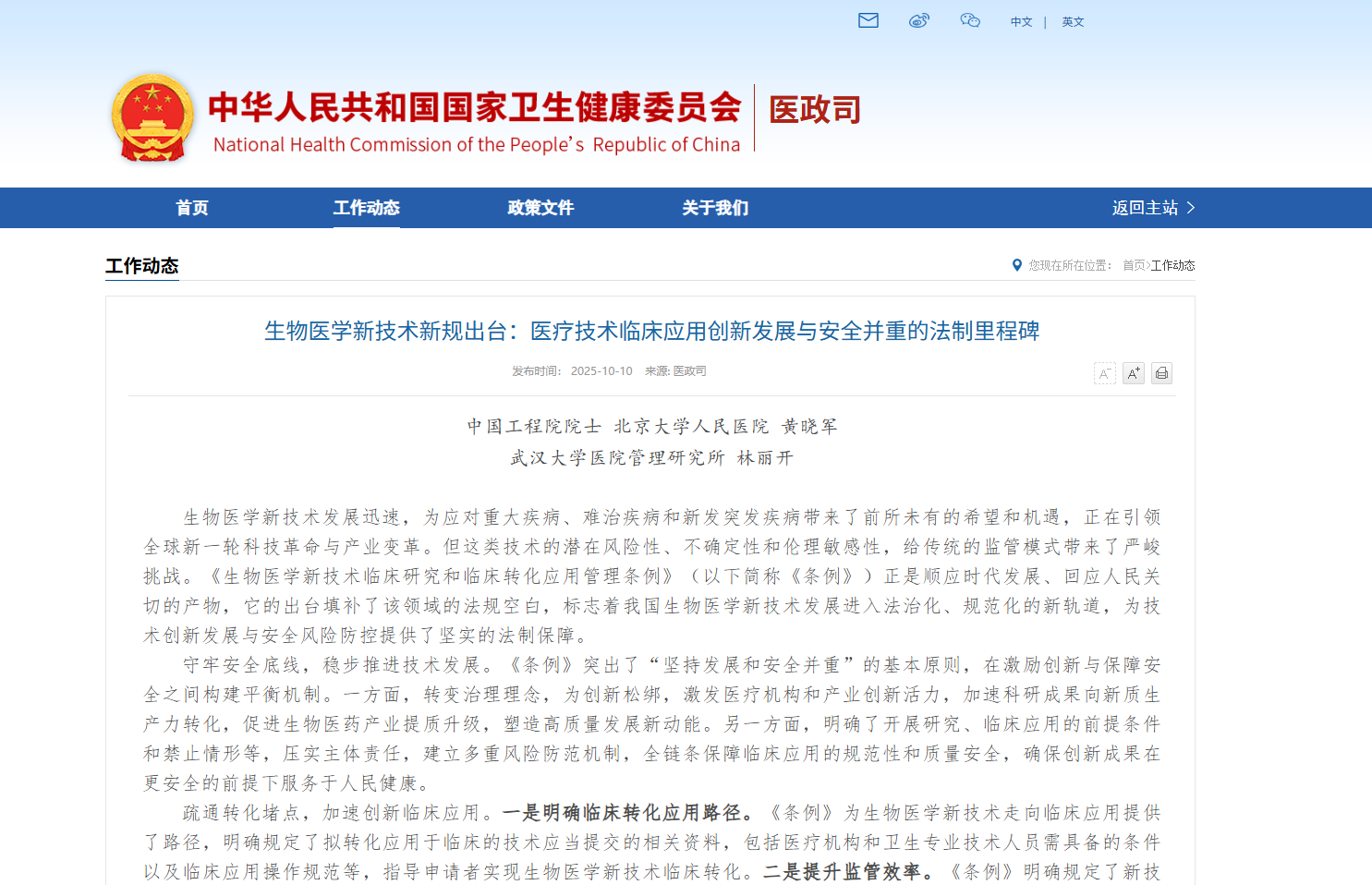Open 政策文件 navigation menu item
This screenshot has width=1372, height=885.
(x=540, y=208)
